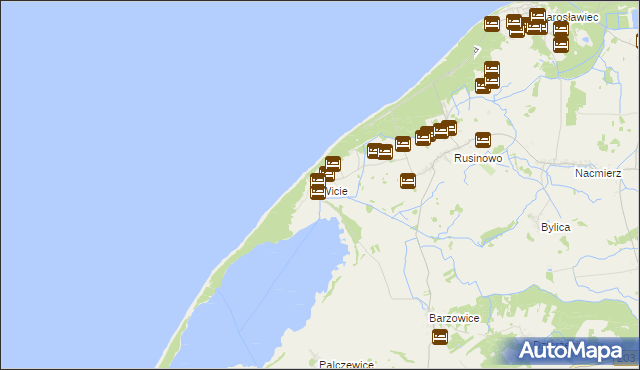Select the Barzowice place name
Viewport: 640px width, 370px height.
454,318
